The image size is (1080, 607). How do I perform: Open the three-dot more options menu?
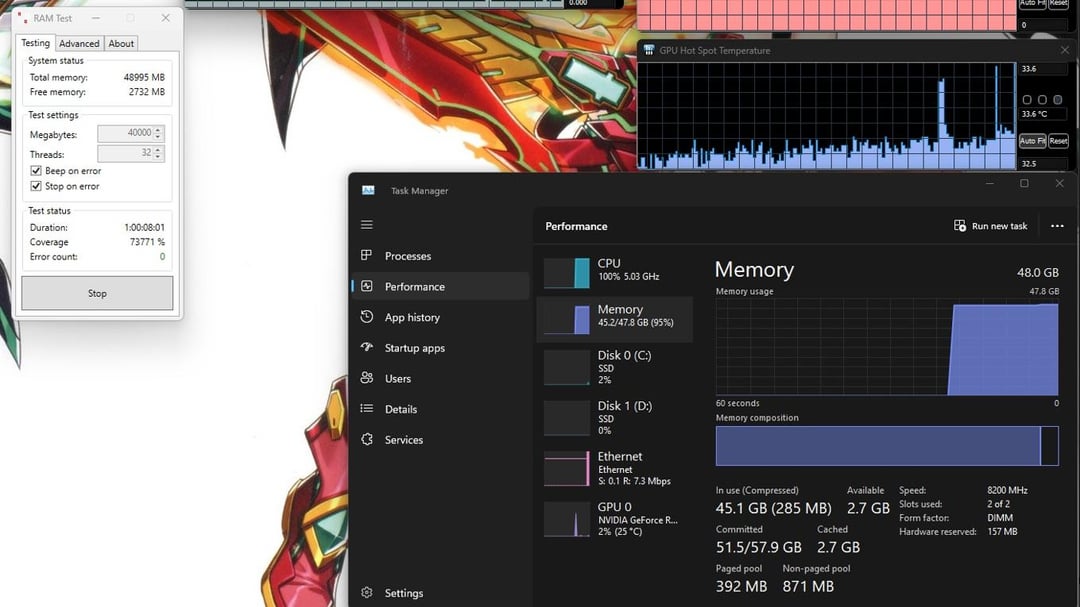(x=1057, y=226)
